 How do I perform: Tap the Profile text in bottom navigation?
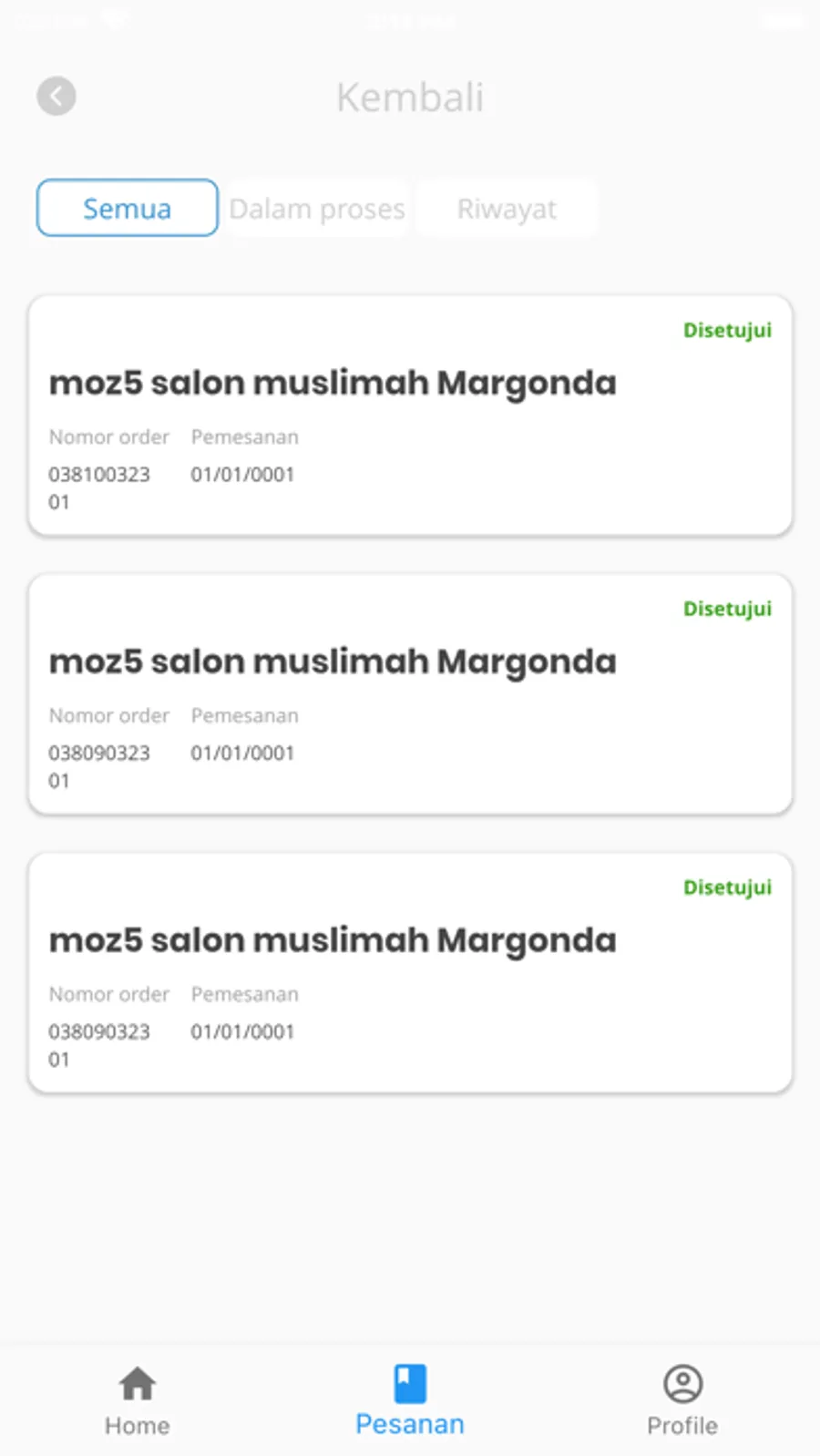(682, 1425)
